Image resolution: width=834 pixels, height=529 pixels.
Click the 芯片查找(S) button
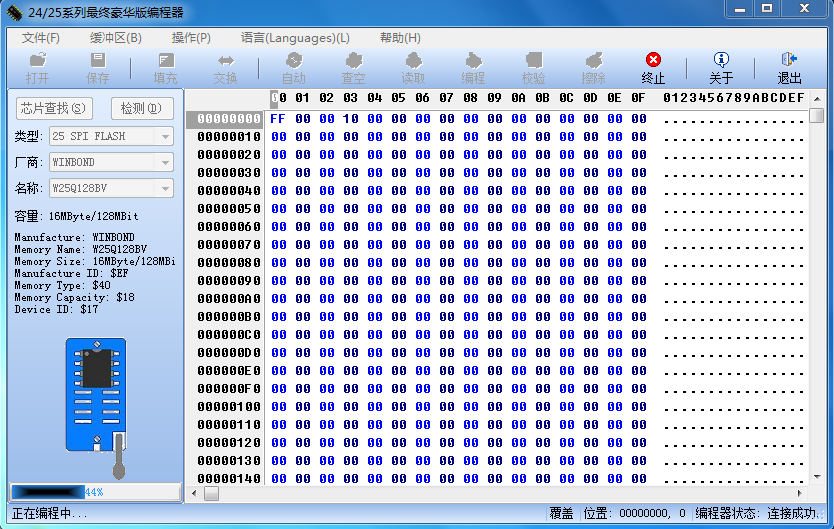click(x=53, y=108)
